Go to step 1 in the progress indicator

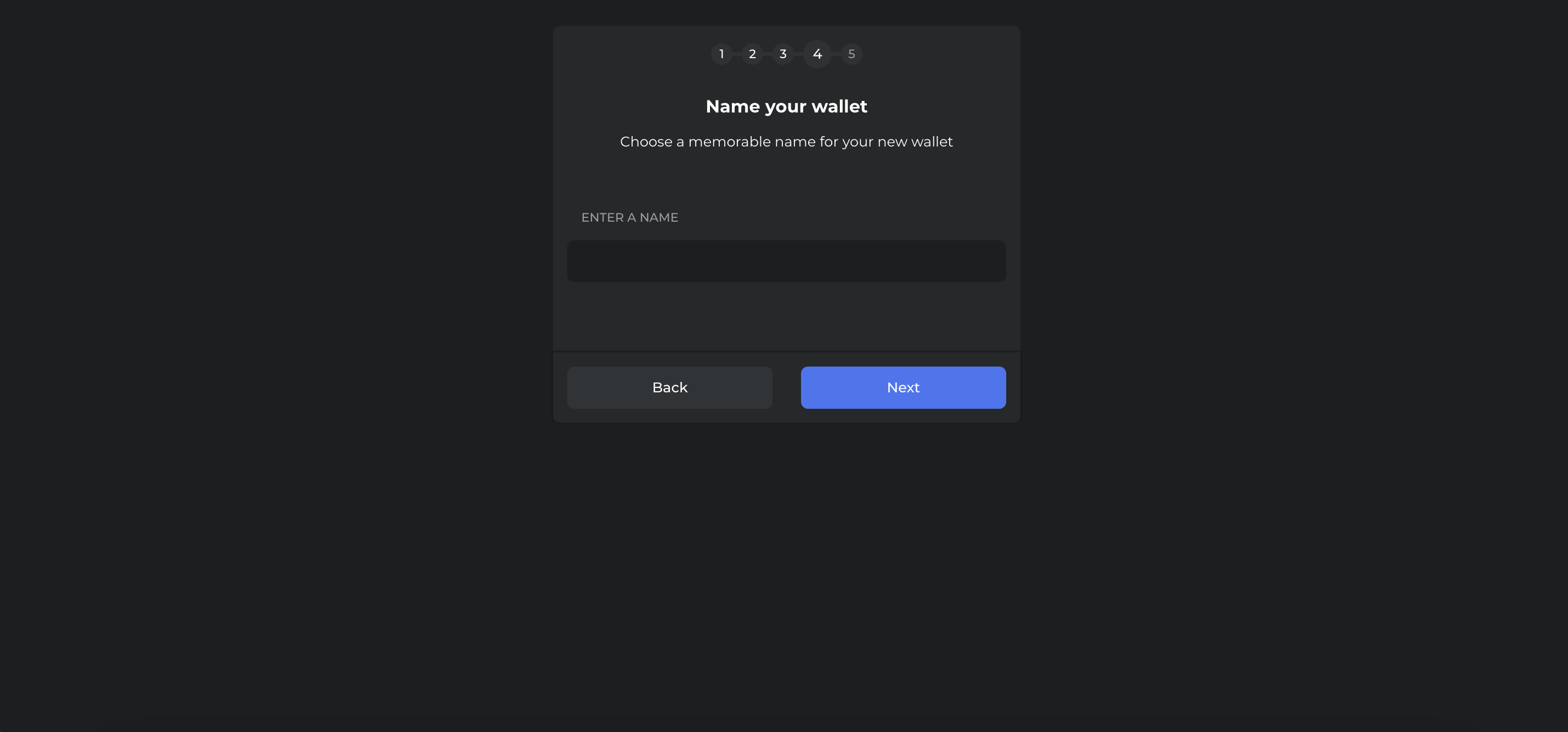[x=721, y=54]
